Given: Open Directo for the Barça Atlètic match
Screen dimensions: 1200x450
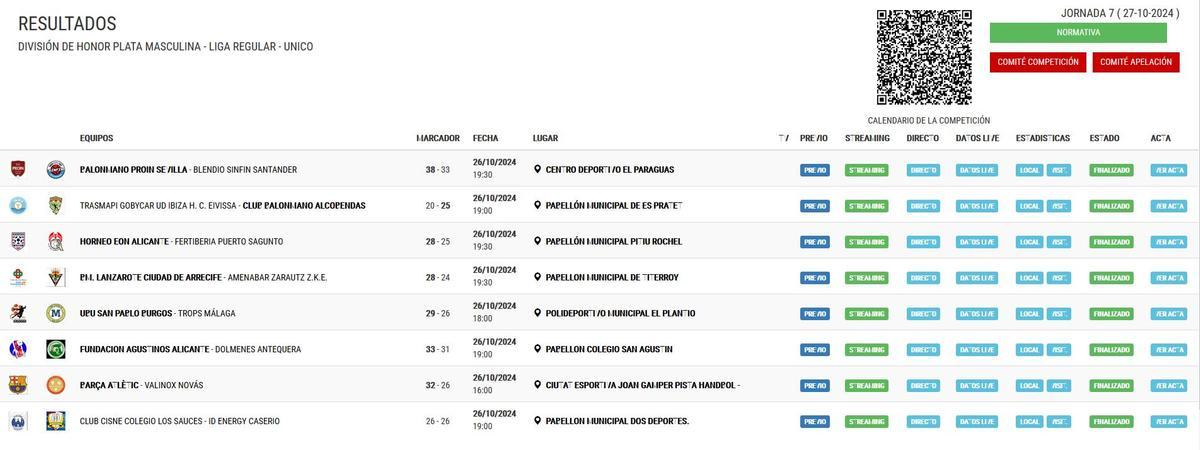Looking at the screenshot, I should click(x=923, y=386).
